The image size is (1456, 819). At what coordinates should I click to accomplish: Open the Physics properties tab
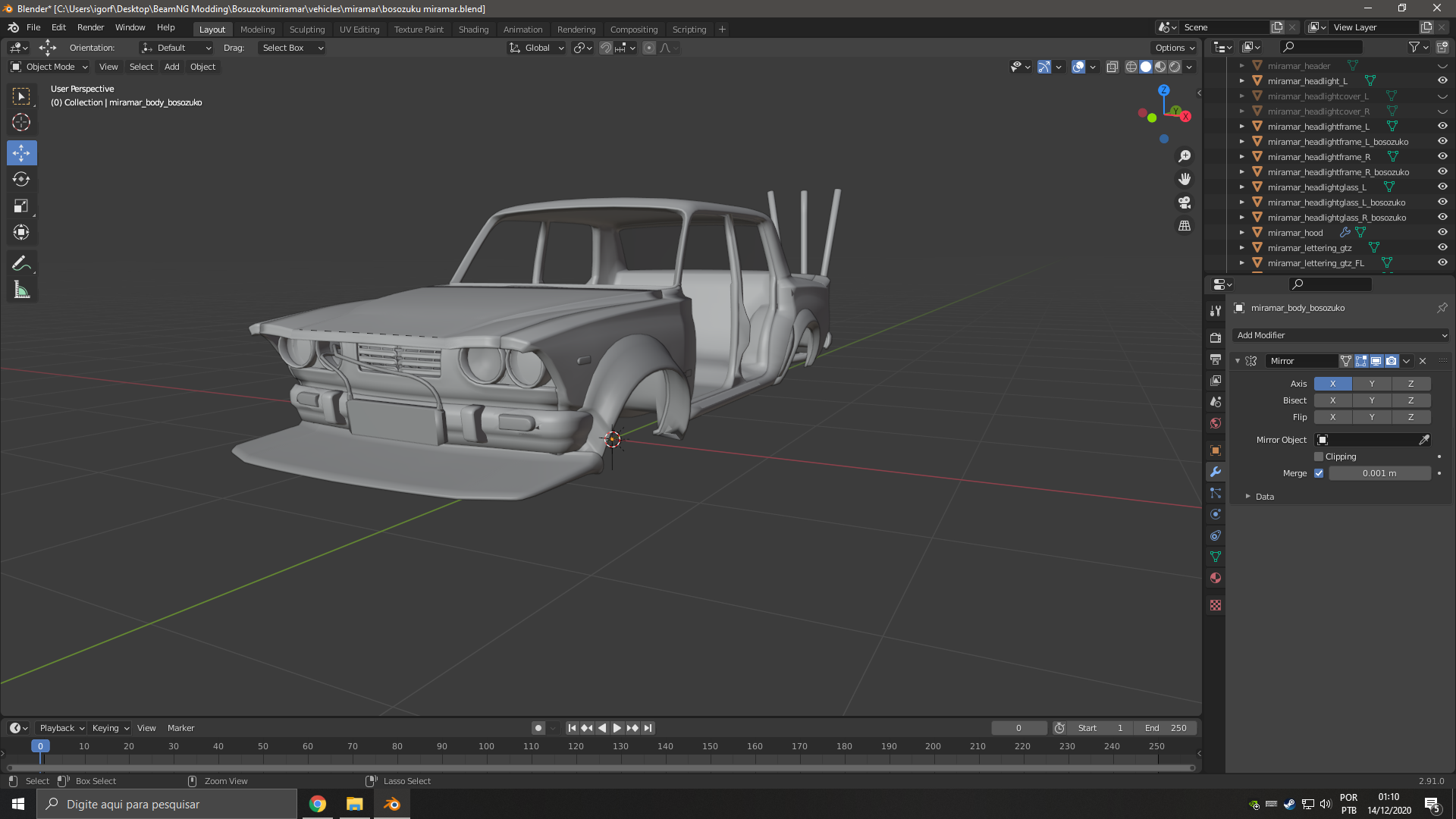[x=1216, y=514]
